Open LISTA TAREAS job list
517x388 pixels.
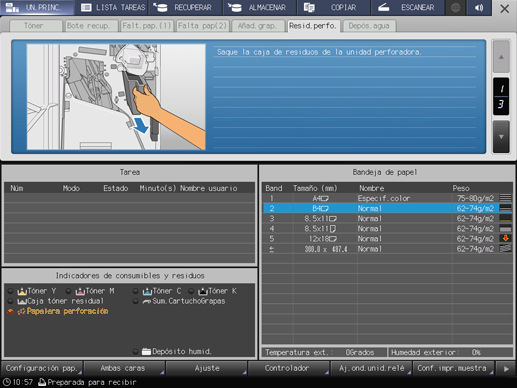pyautogui.click(x=113, y=8)
